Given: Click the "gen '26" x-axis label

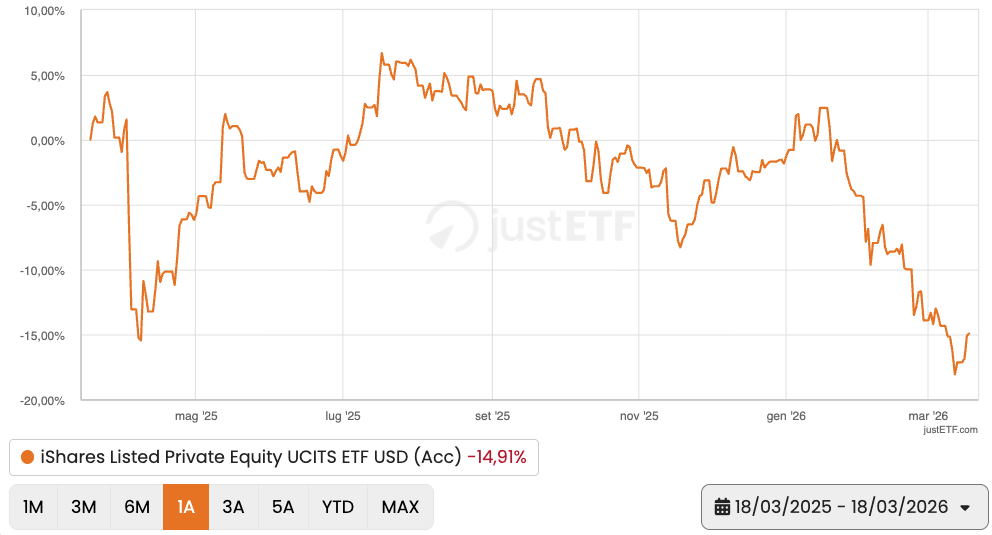Looking at the screenshot, I should (785, 415).
